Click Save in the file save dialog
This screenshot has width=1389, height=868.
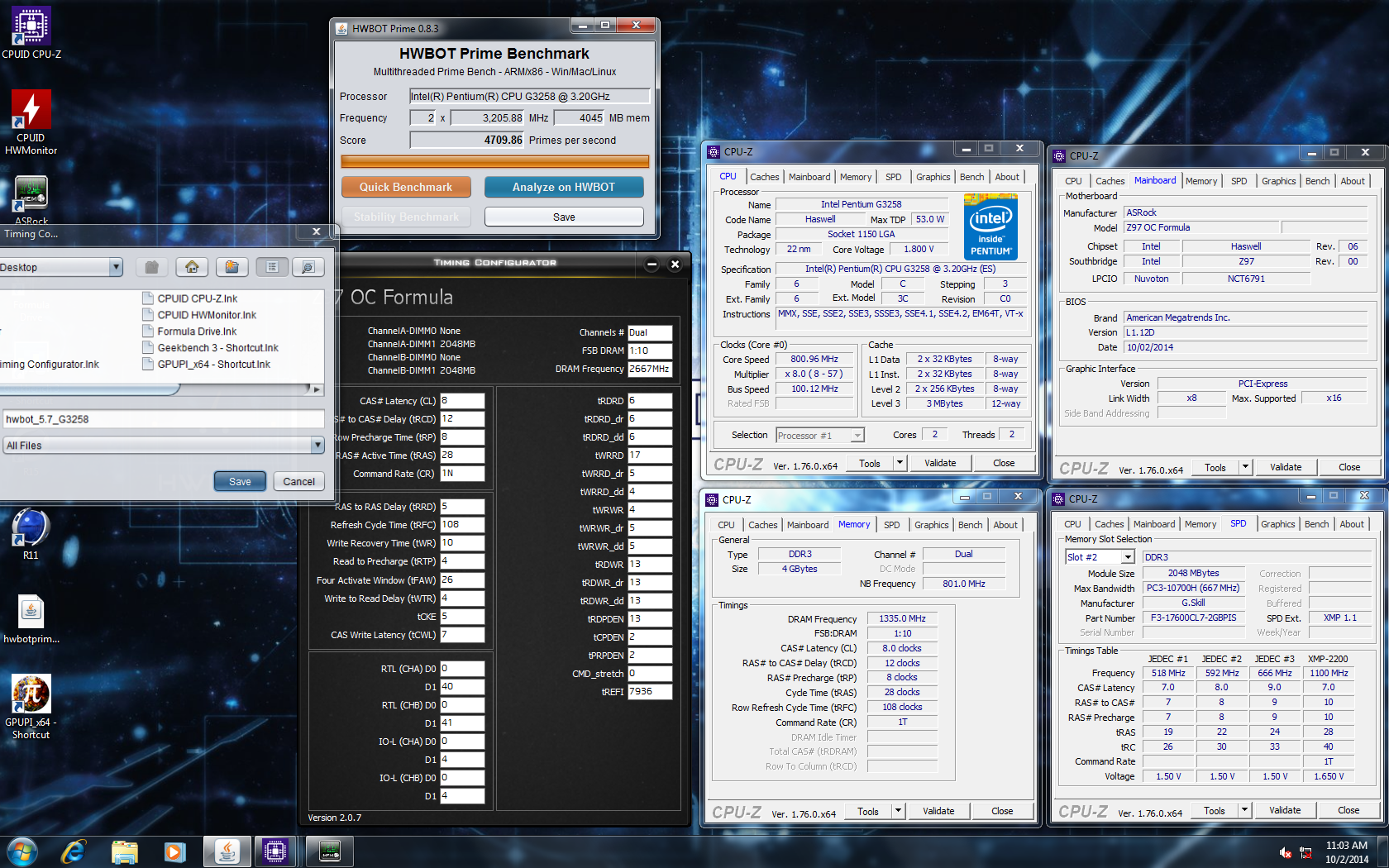240,481
